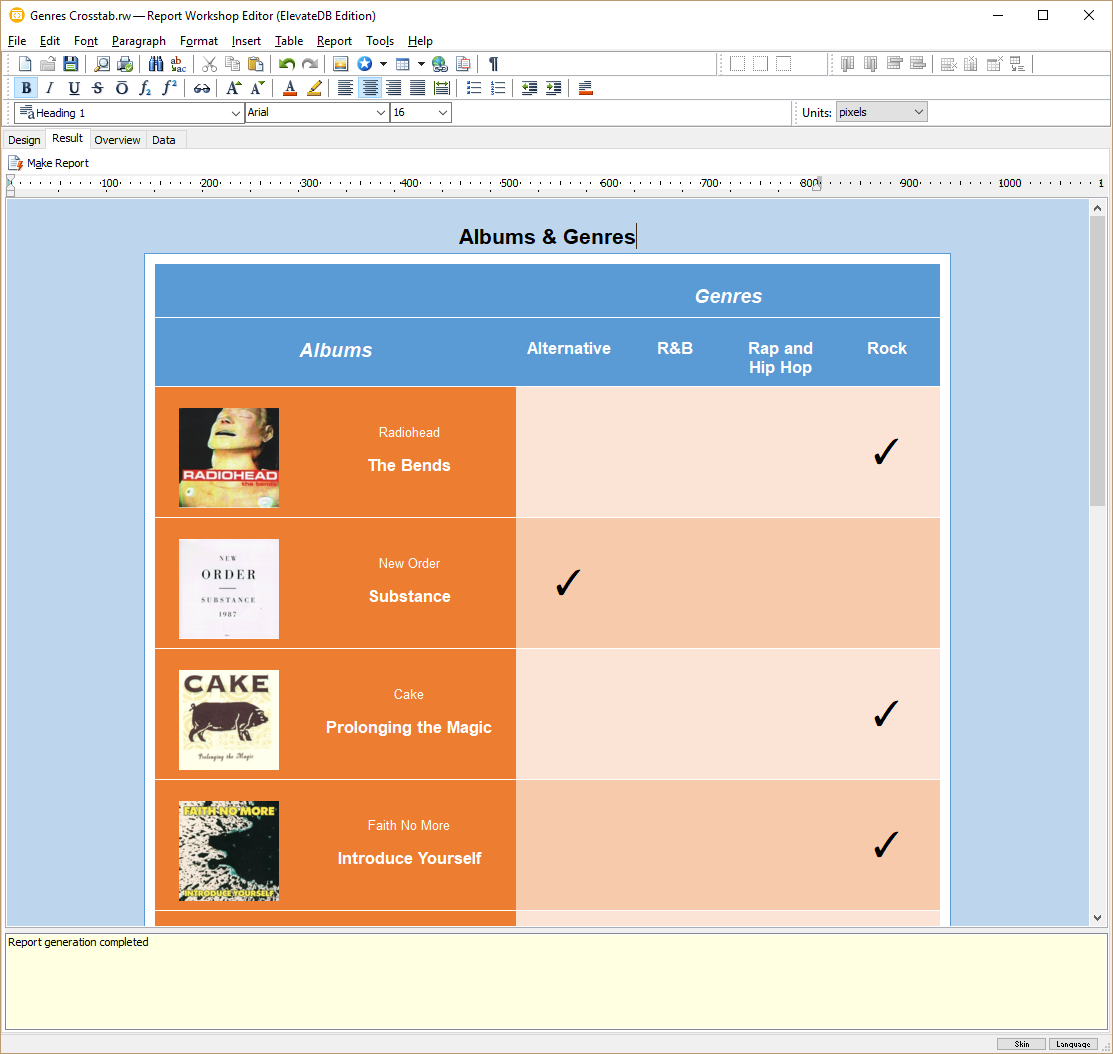Click the vertical scrollbar down arrow
The image size is (1113, 1054).
[1097, 917]
